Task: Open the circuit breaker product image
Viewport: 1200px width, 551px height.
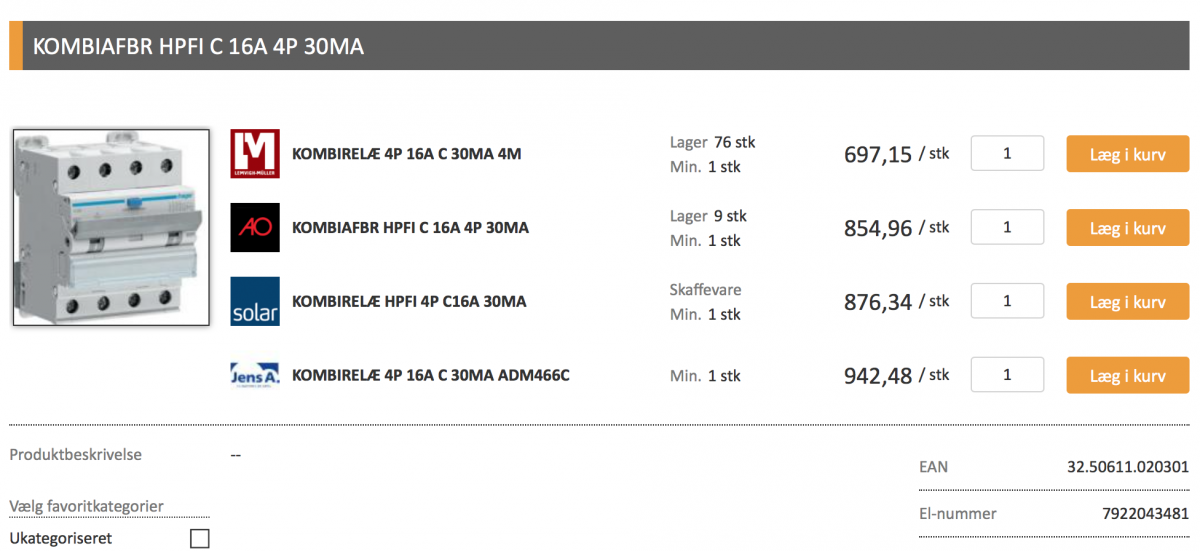Action: [x=110, y=227]
